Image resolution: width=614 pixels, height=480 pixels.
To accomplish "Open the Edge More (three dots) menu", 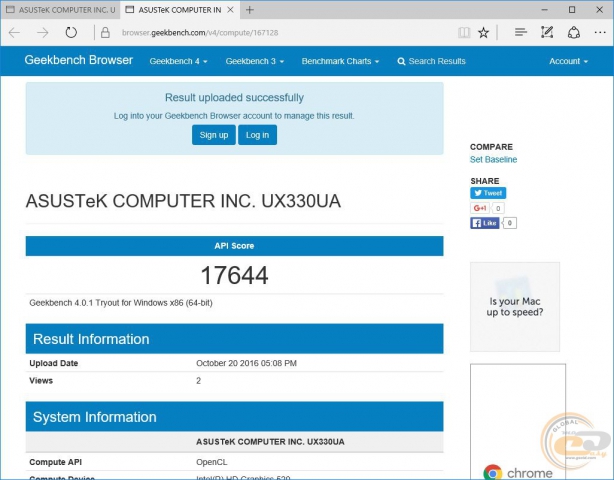I will (x=600, y=32).
